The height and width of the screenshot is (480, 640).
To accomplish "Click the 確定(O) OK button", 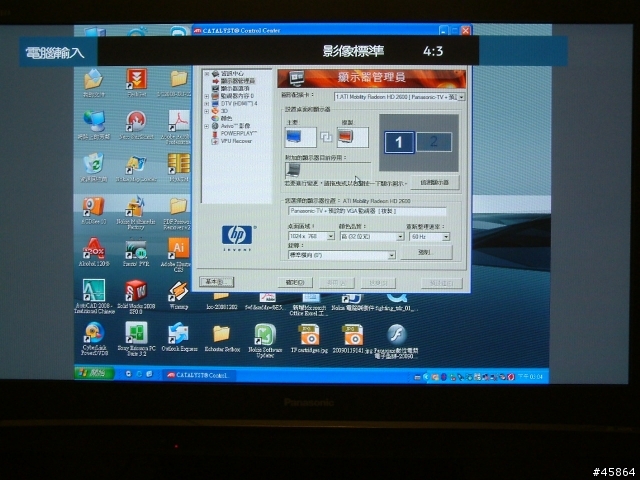I will point(296,282).
